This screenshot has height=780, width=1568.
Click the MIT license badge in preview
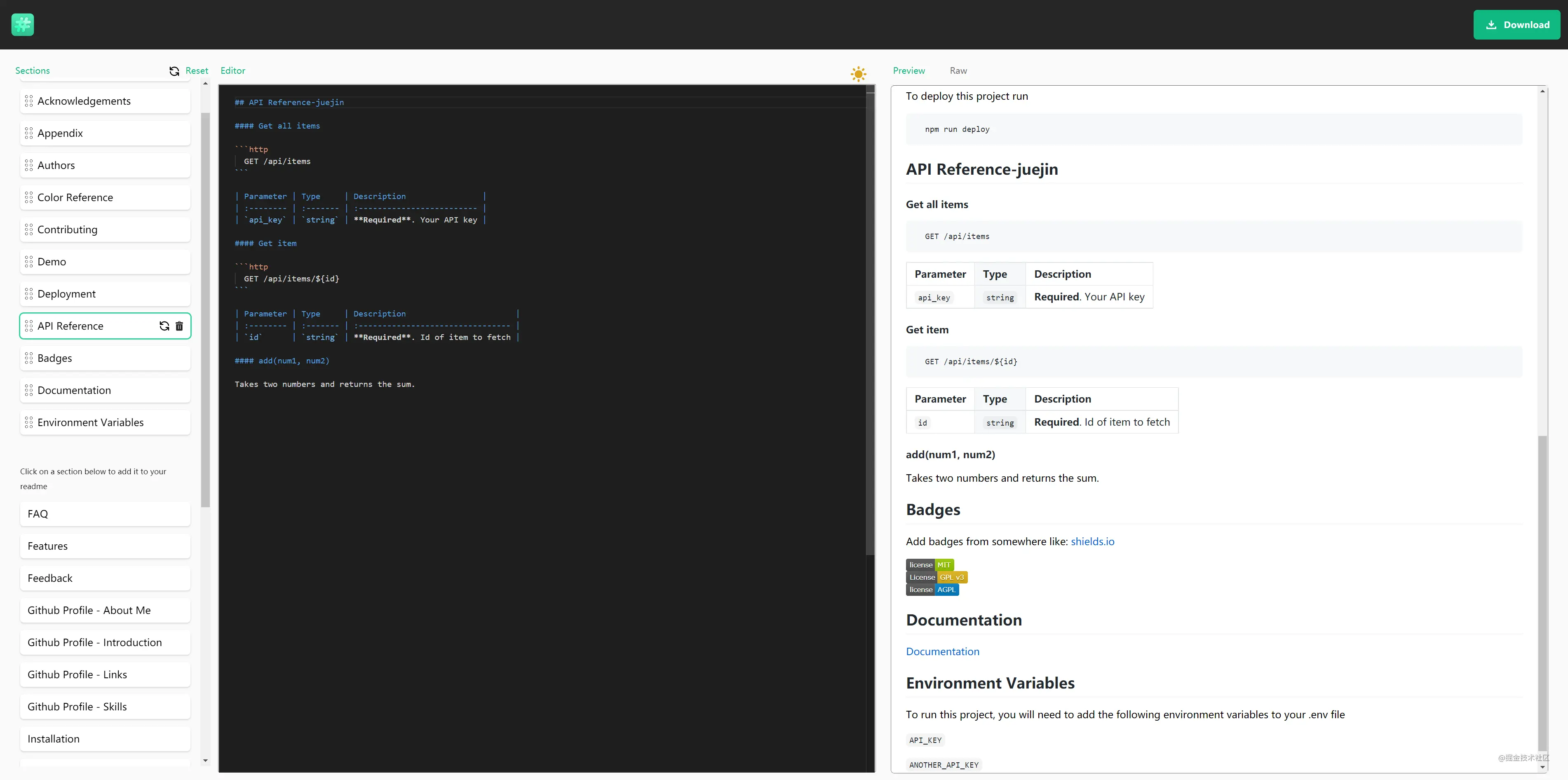click(x=930, y=565)
